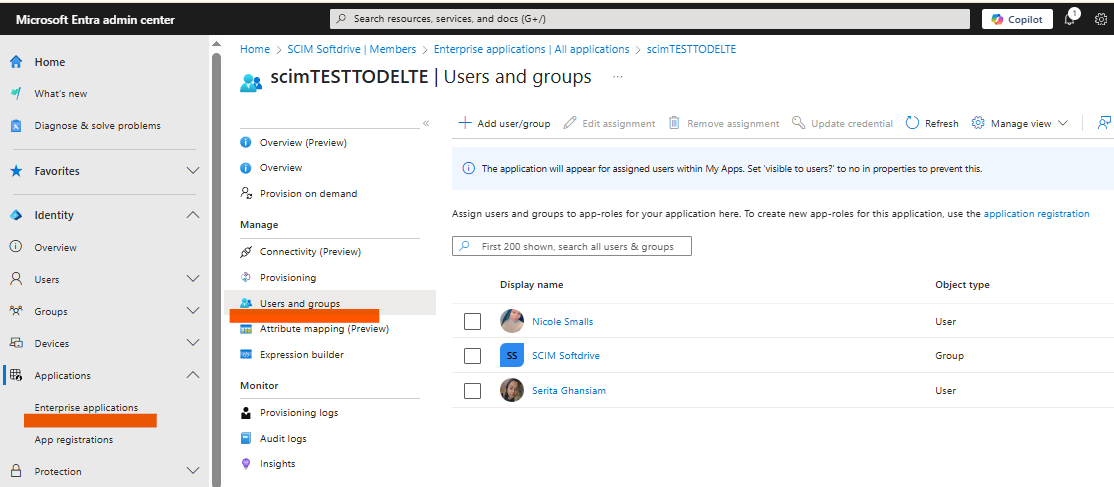The image size is (1114, 487).
Task: Open Provisioning menu item
Action: (x=288, y=277)
